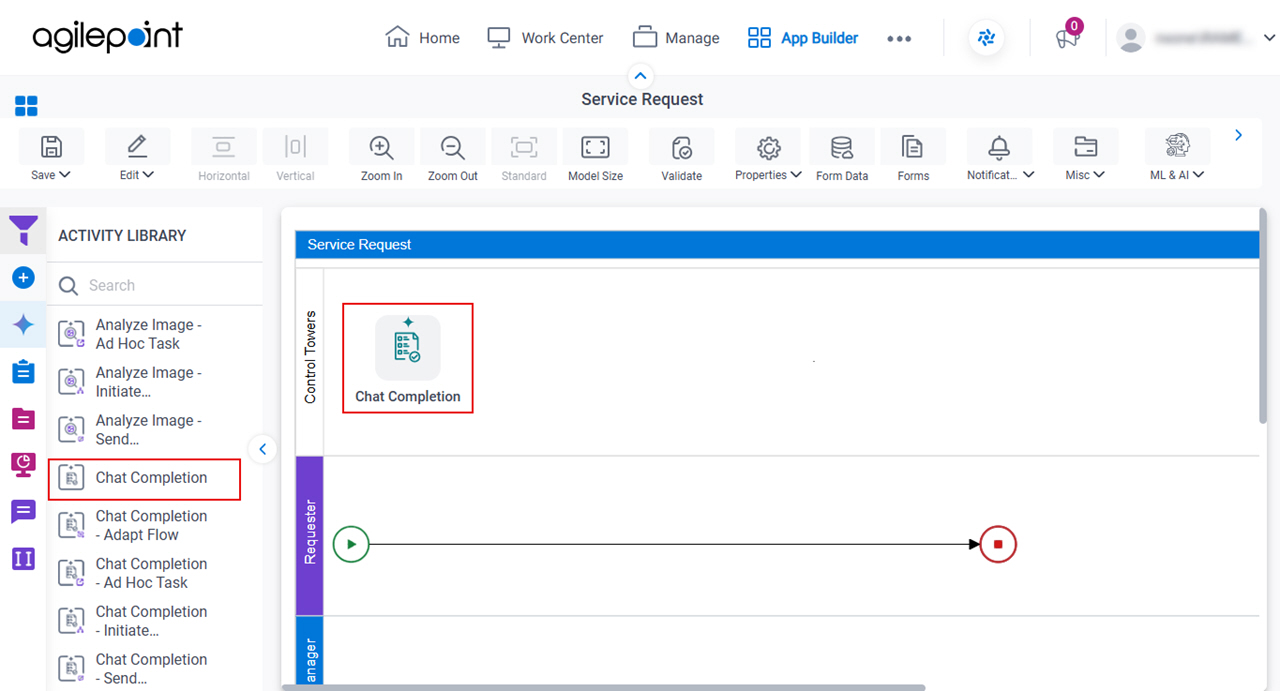Image resolution: width=1280 pixels, height=691 pixels.
Task: Click the Notifications bell icon
Action: click(999, 147)
